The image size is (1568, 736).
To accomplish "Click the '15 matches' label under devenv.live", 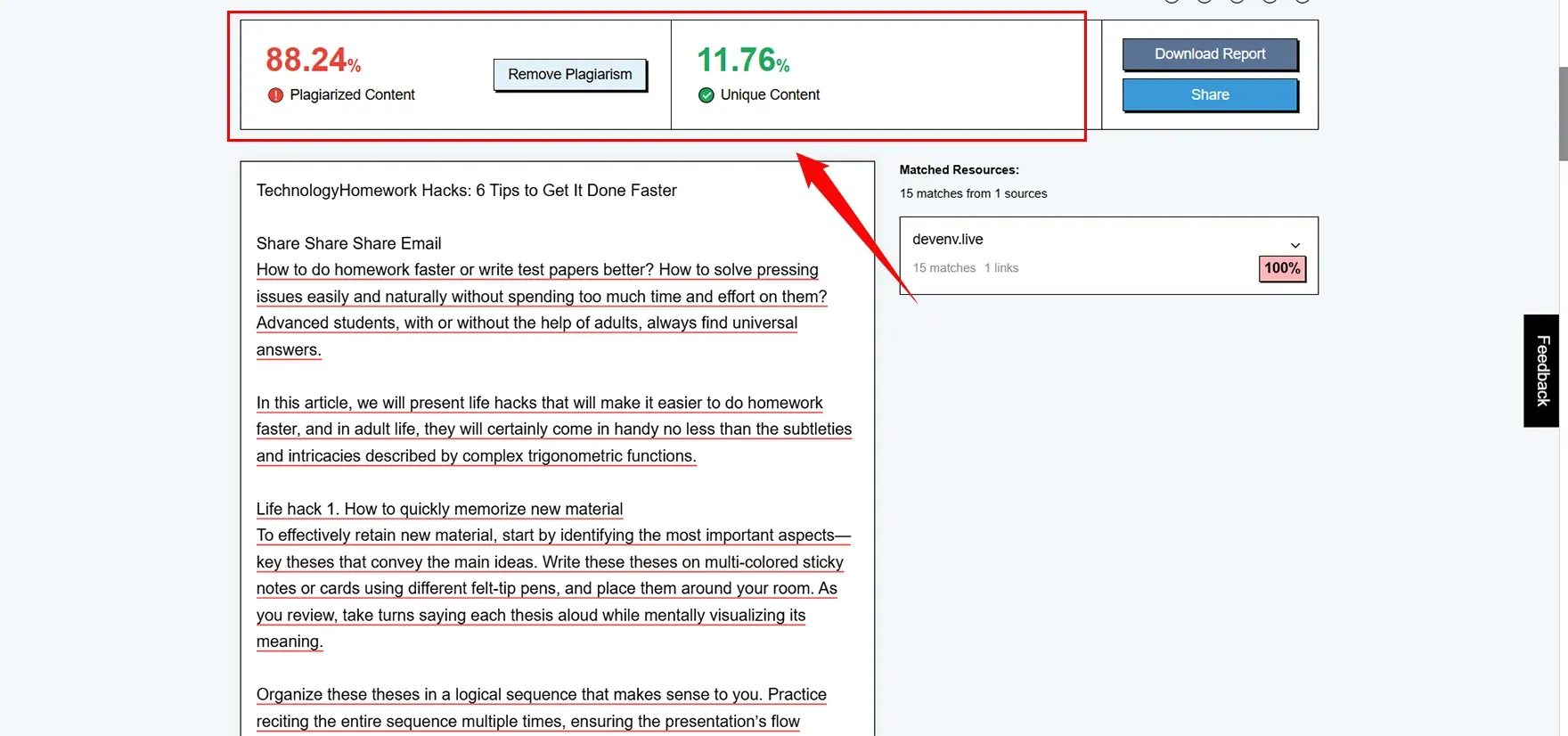I will [944, 268].
